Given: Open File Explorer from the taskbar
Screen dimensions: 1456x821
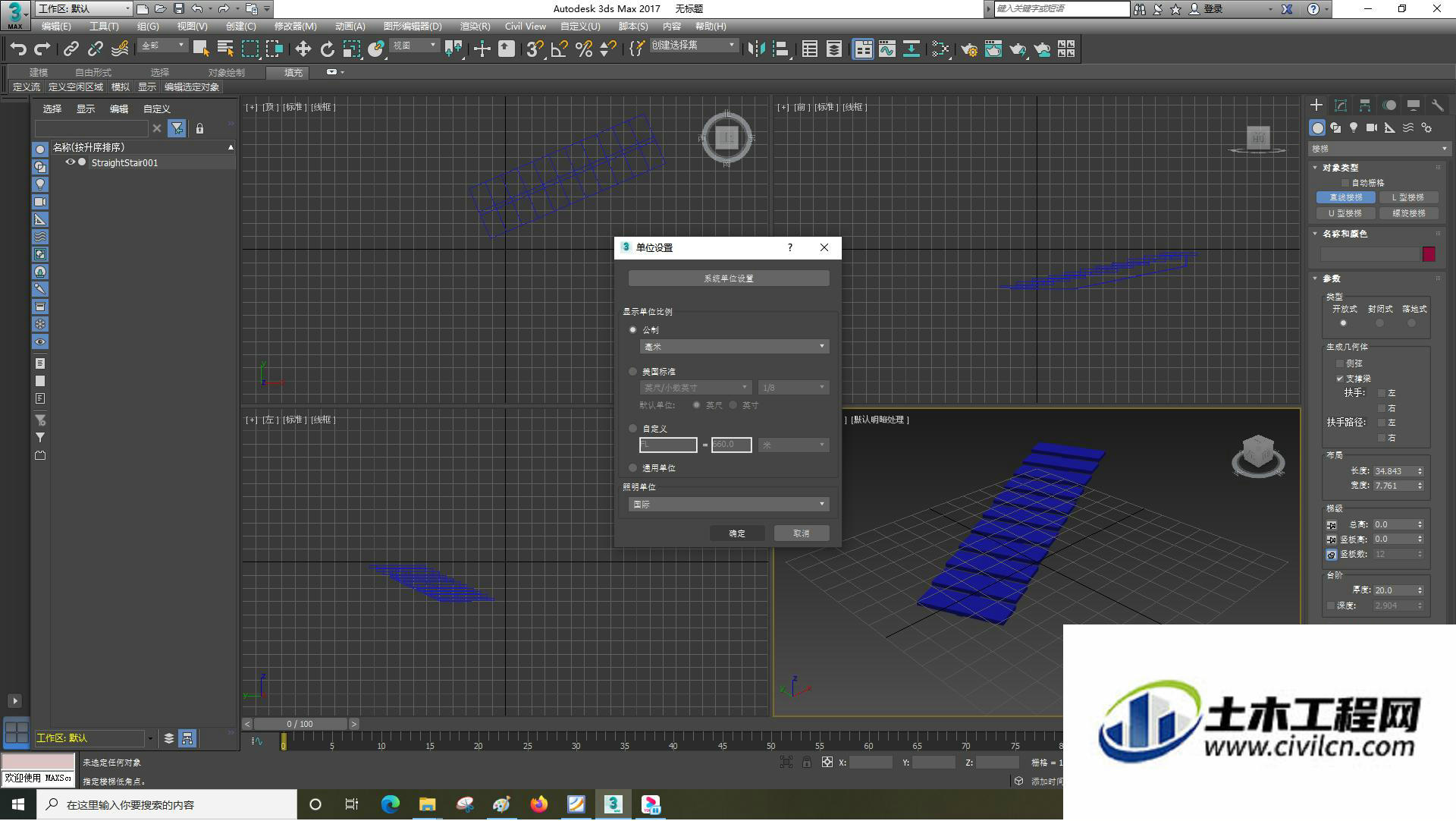Looking at the screenshot, I should point(427,804).
